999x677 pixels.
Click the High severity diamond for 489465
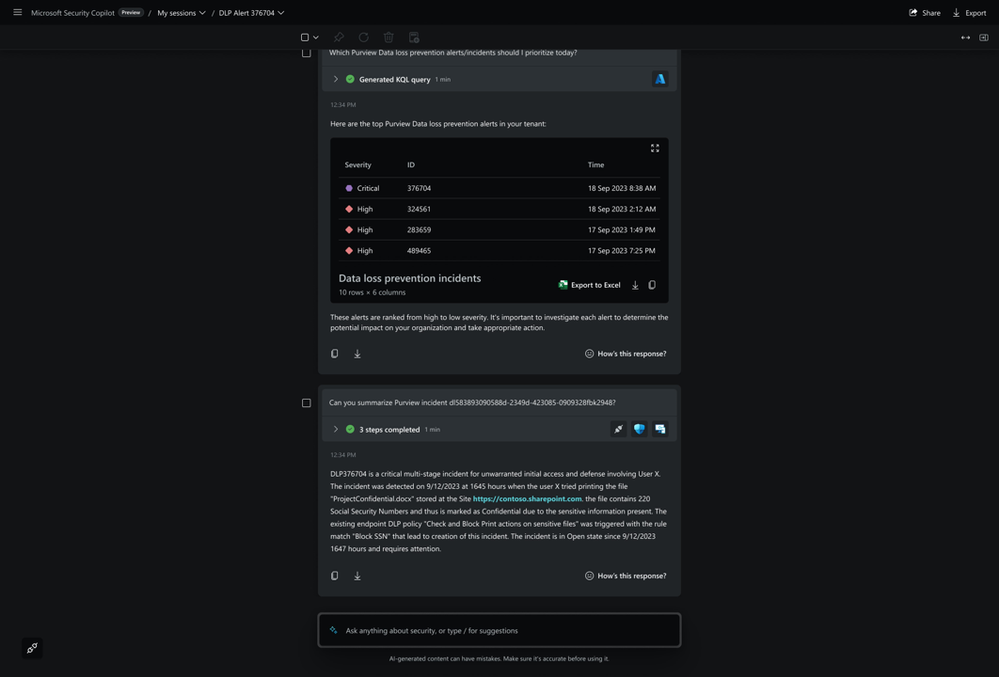point(349,251)
